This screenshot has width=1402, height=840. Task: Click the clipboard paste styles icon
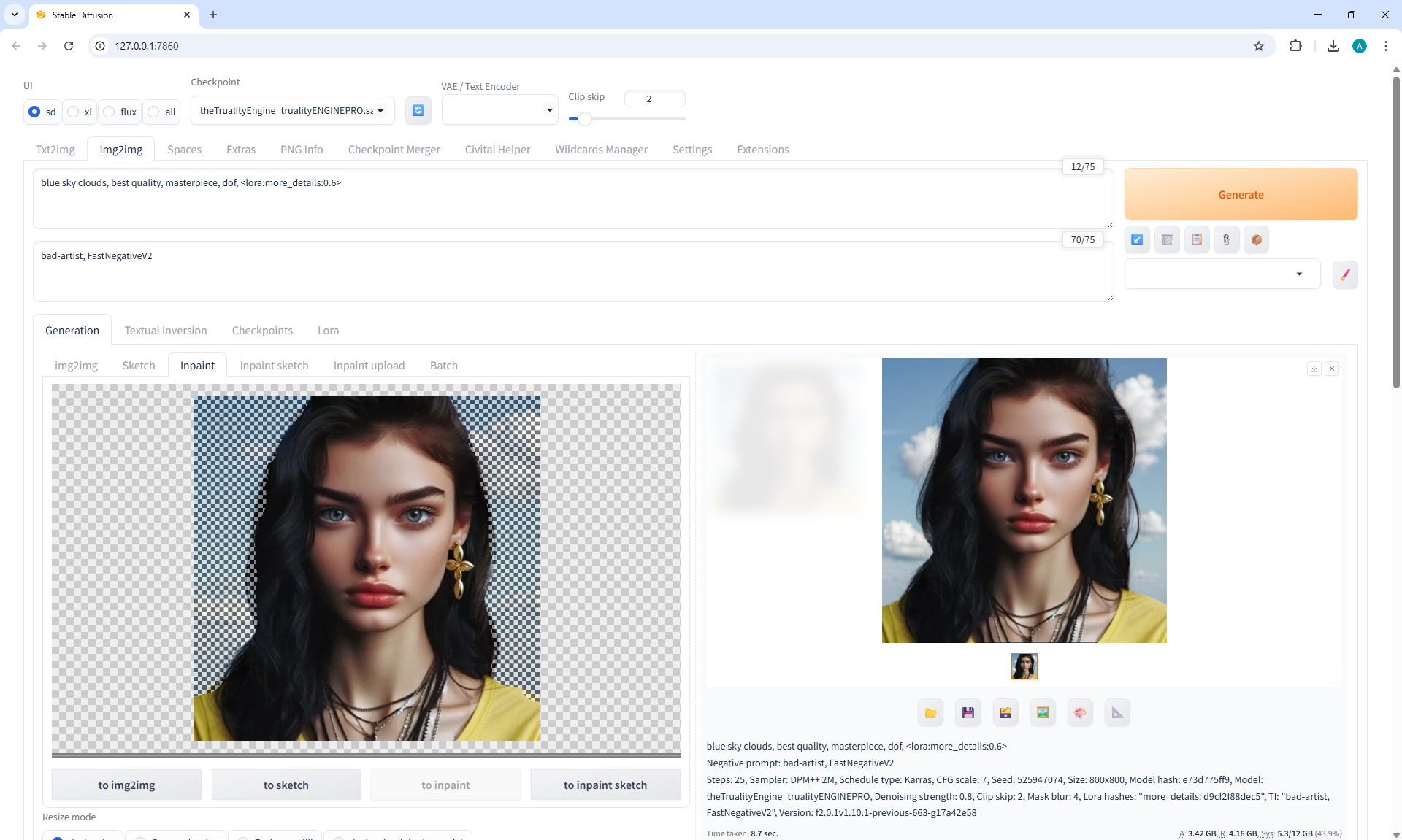click(x=1197, y=239)
